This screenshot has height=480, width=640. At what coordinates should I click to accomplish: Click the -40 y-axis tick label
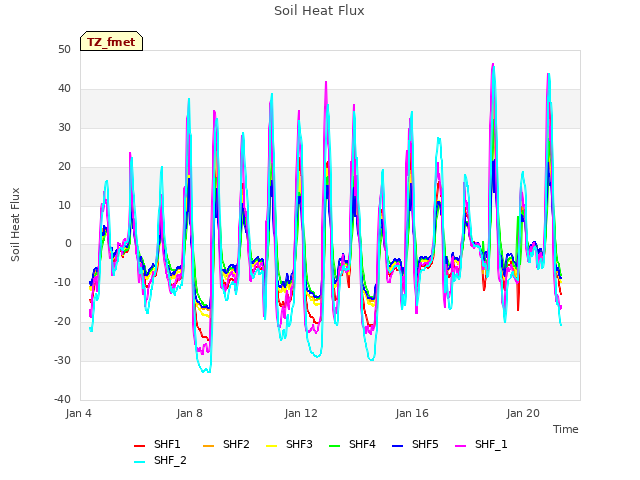tap(63, 399)
